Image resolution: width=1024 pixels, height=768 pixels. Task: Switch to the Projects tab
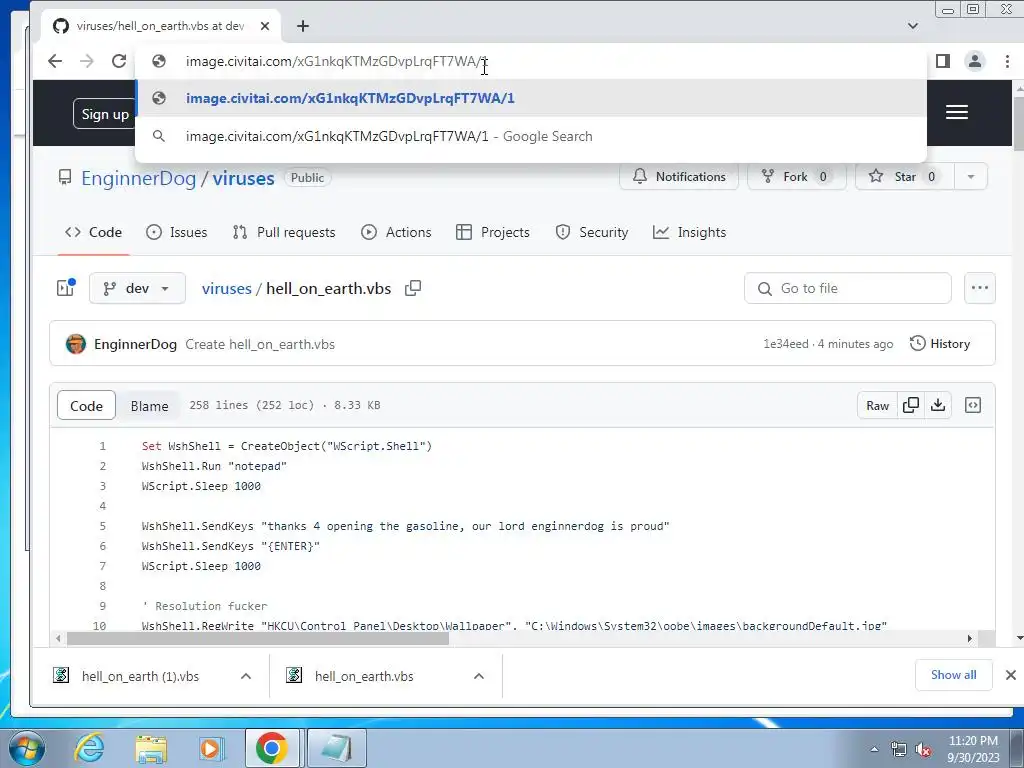[x=493, y=232]
